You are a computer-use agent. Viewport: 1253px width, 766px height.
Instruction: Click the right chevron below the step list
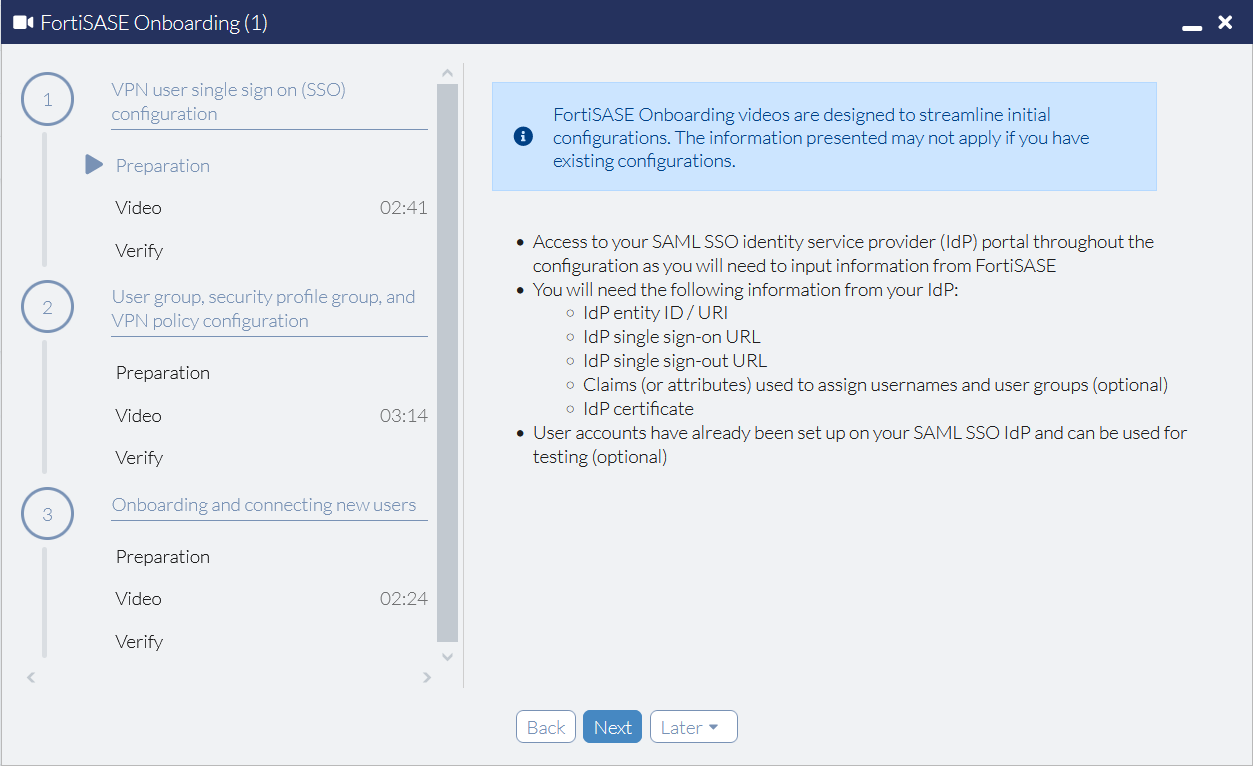point(427,677)
